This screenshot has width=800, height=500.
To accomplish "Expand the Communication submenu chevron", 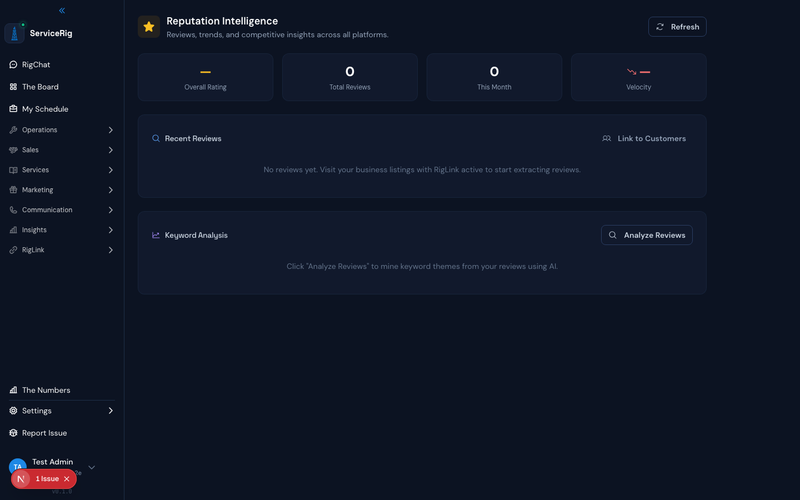I will pyautogui.click(x=110, y=210).
